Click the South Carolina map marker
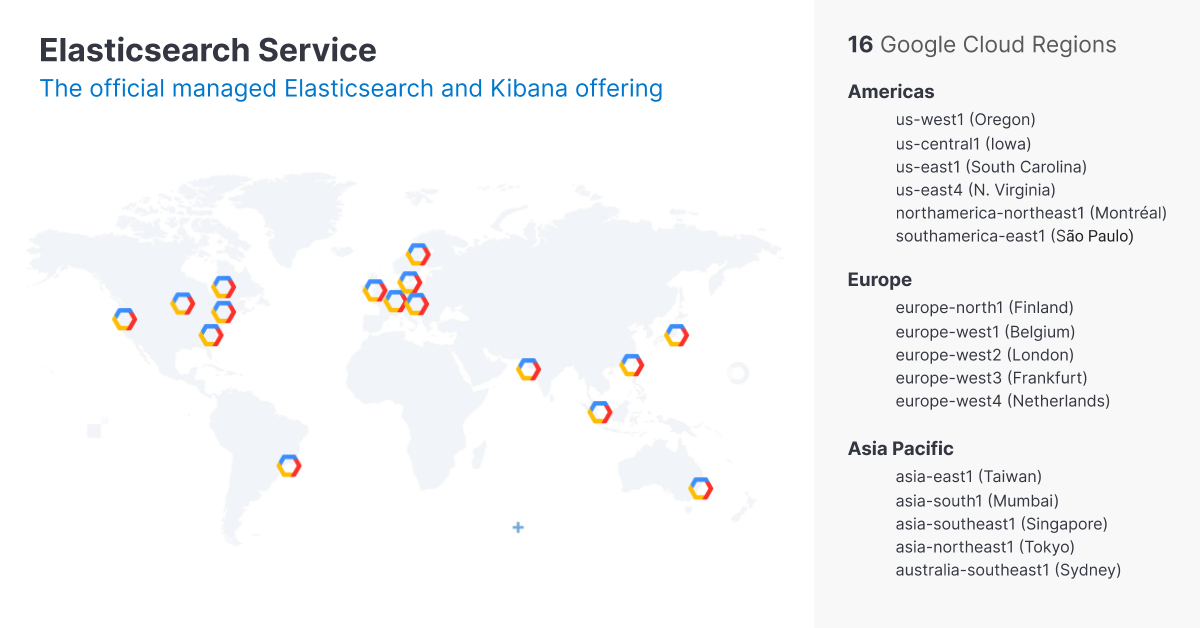 point(210,335)
